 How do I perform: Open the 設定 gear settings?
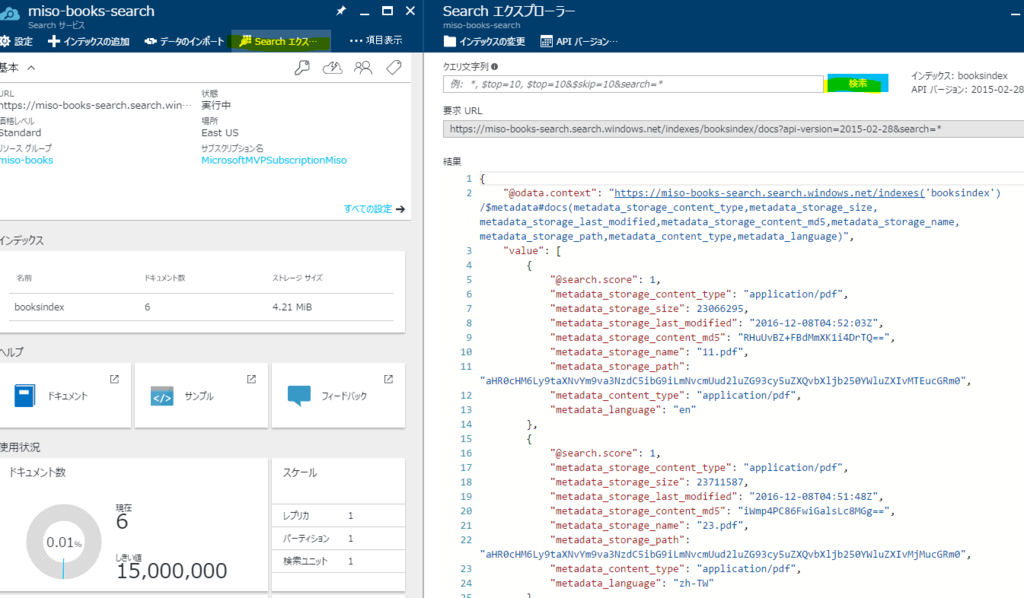click(16, 41)
